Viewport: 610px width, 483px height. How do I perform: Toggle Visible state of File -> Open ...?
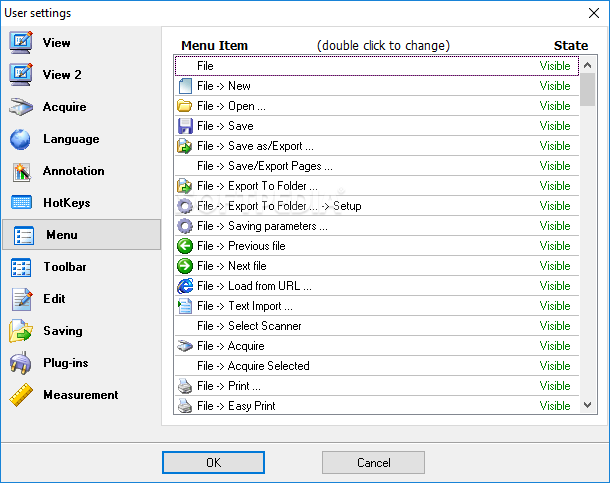tap(555, 106)
